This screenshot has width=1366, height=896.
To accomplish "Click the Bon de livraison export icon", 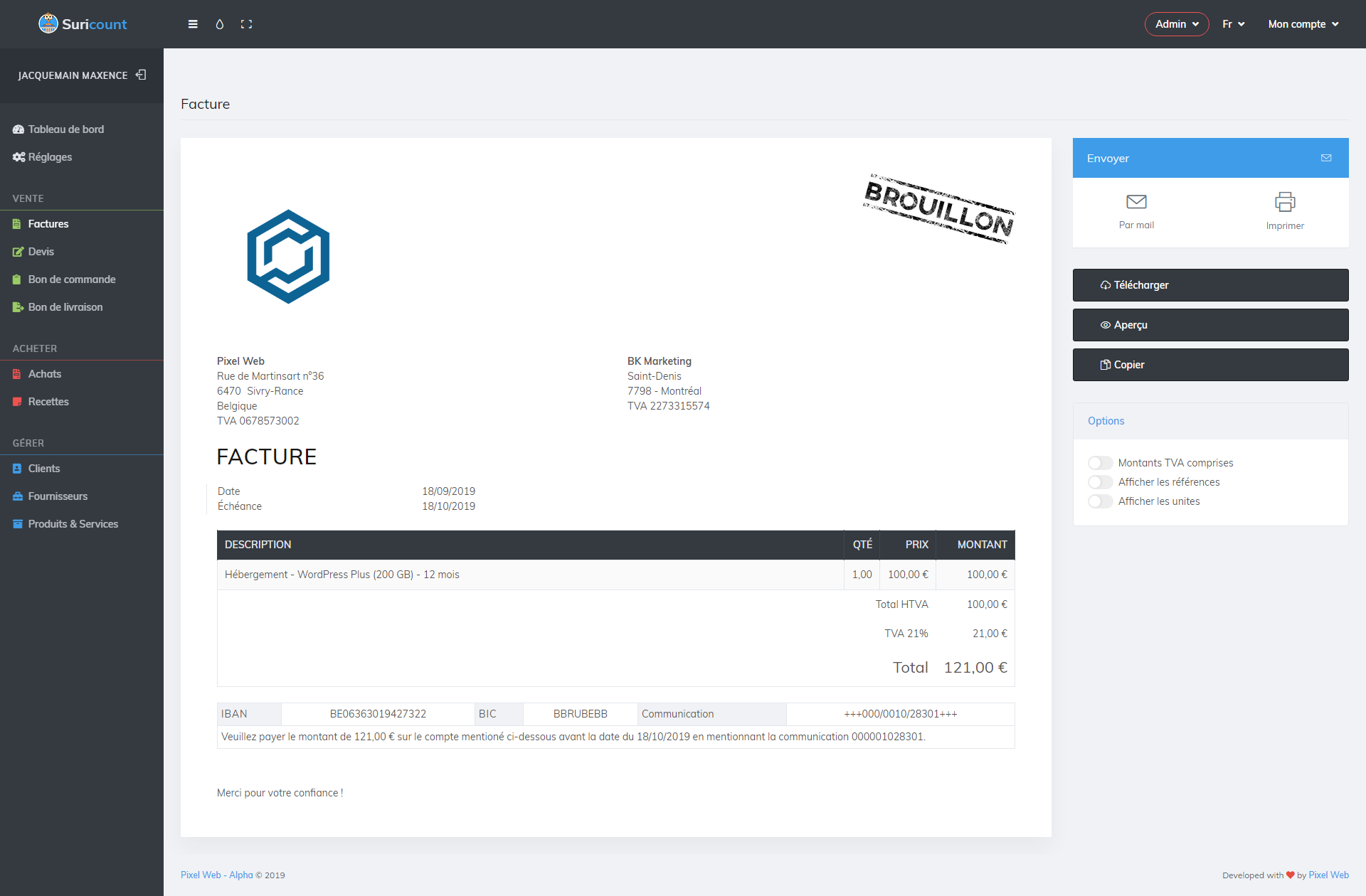I will pyautogui.click(x=18, y=307).
